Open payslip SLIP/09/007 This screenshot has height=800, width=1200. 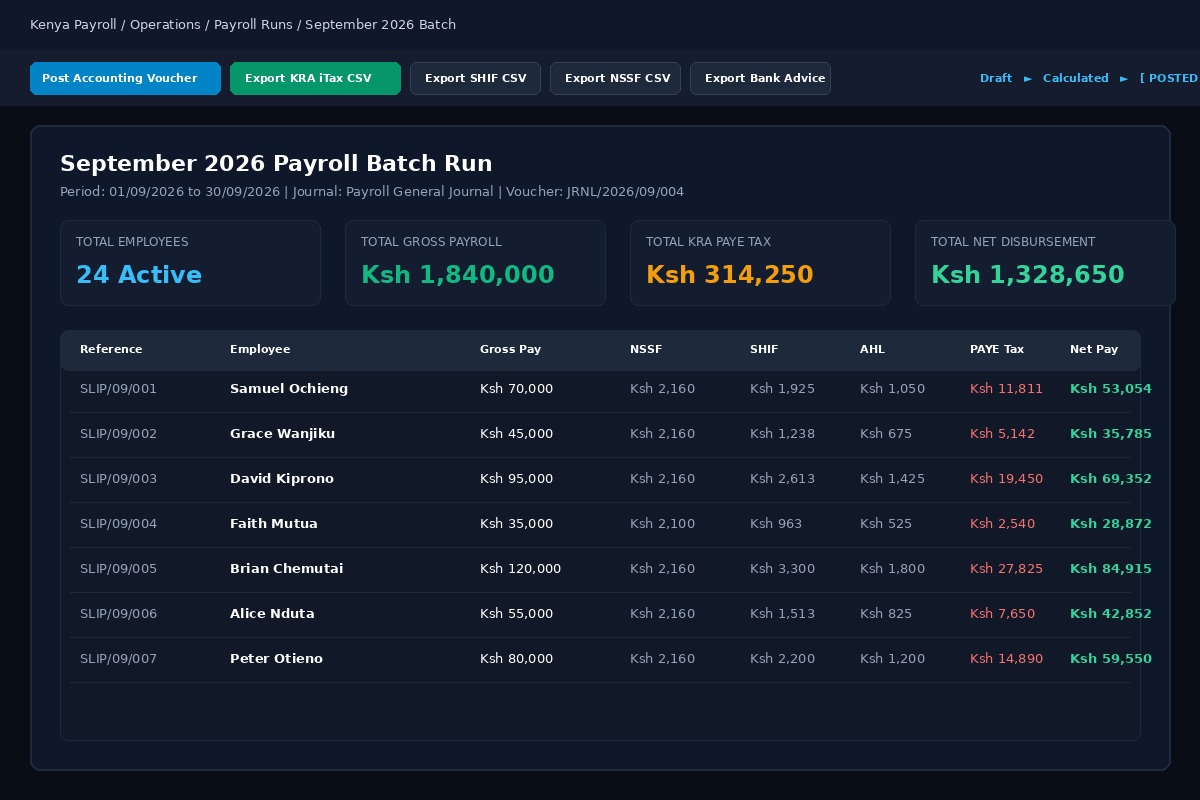click(118, 659)
